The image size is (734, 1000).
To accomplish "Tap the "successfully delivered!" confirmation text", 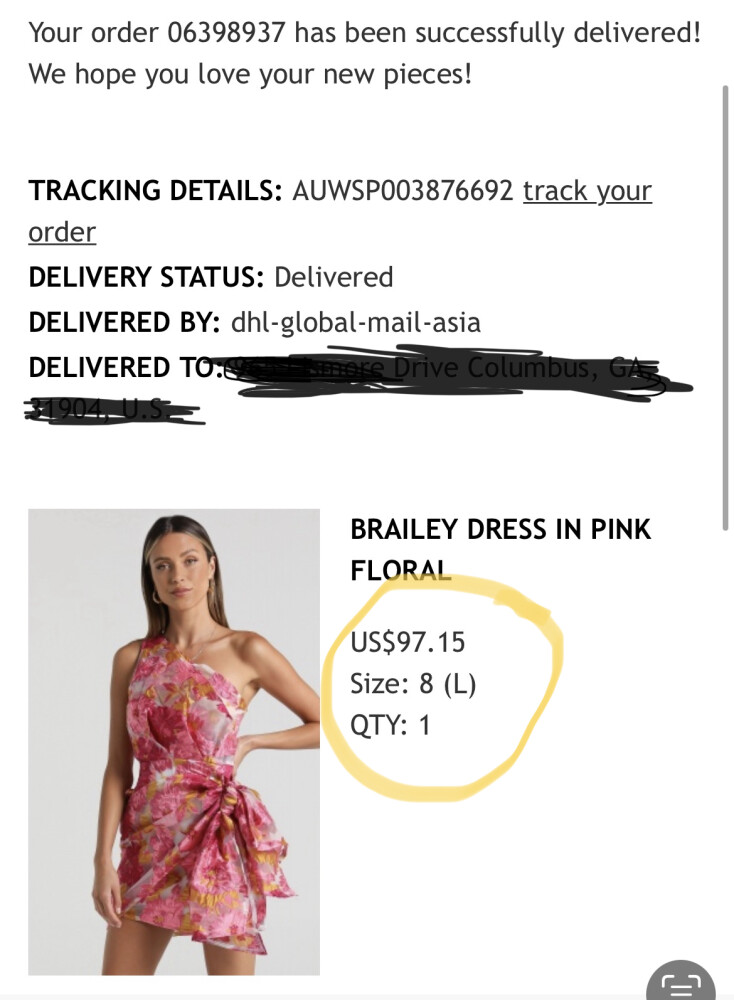I will [x=558, y=32].
